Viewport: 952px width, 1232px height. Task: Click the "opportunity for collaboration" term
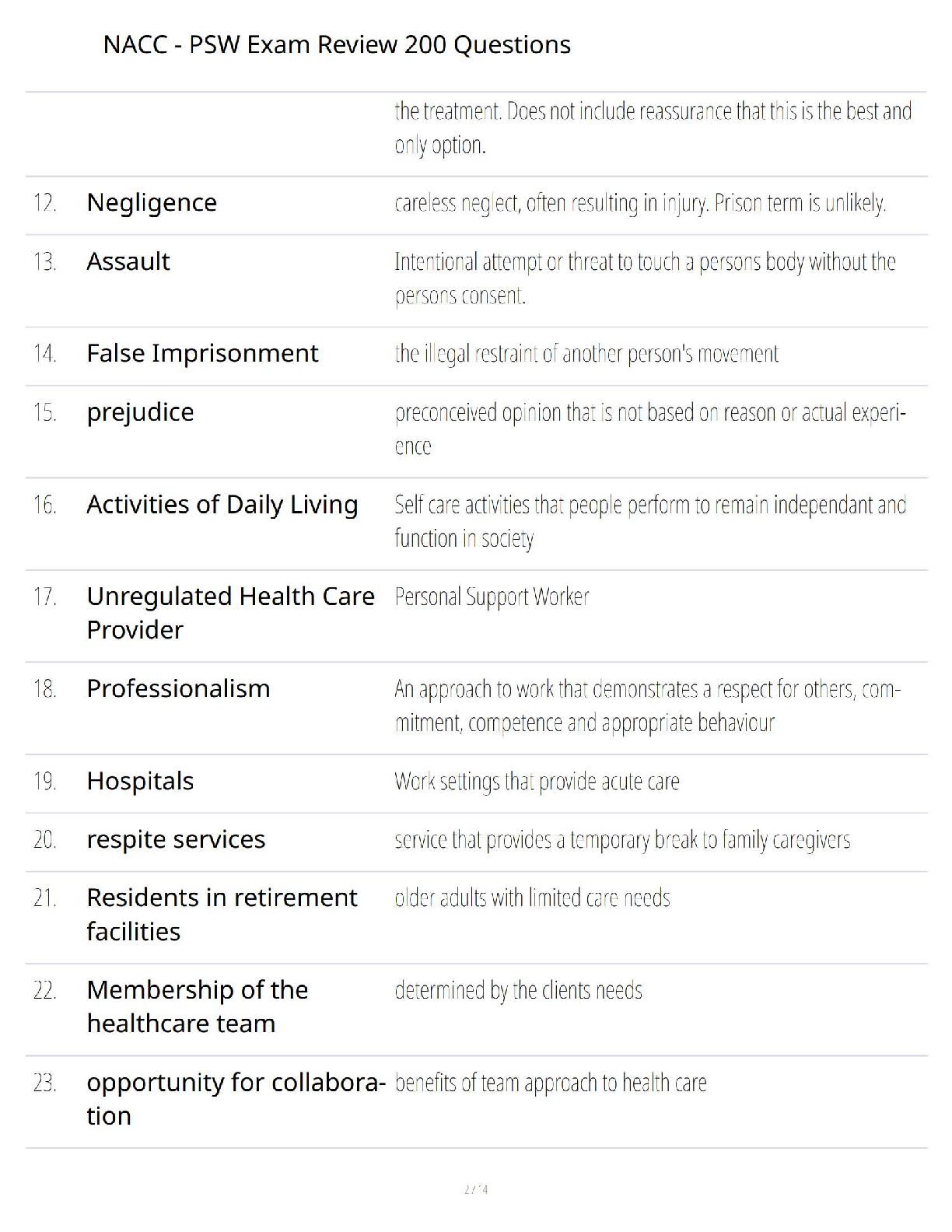point(236,1099)
